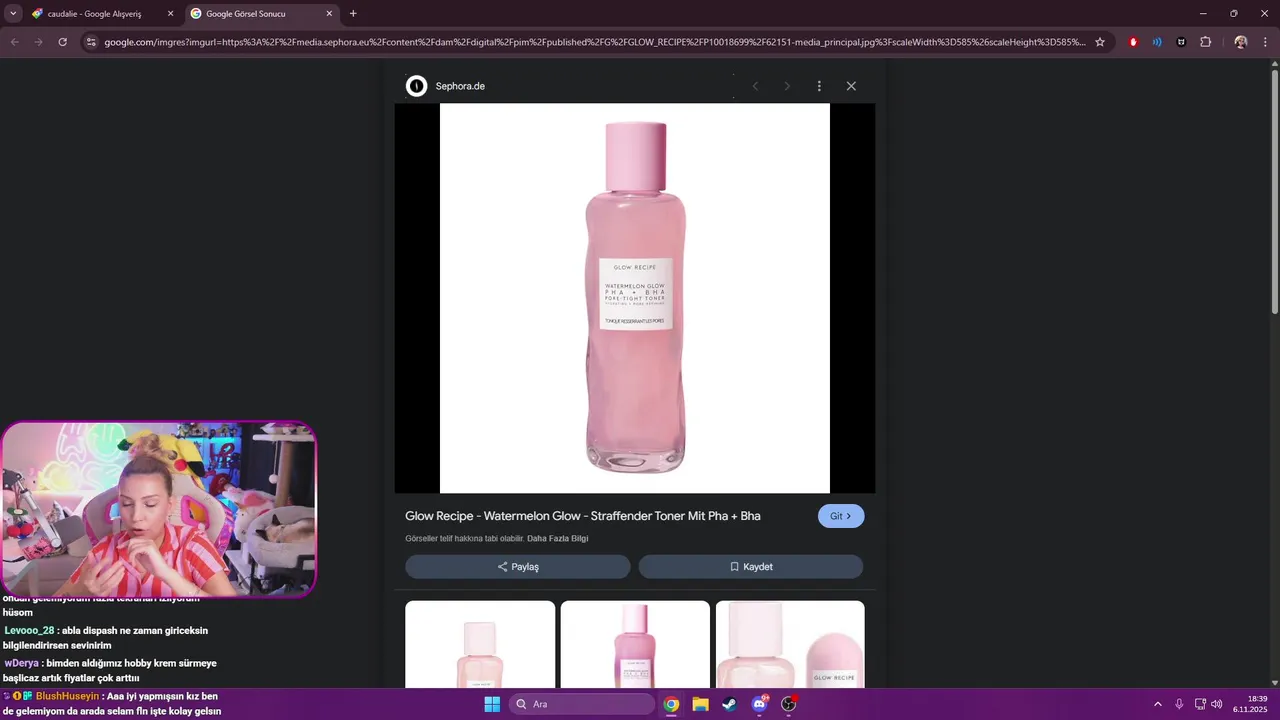Open Chrome's three-dot main menu

point(1265,42)
